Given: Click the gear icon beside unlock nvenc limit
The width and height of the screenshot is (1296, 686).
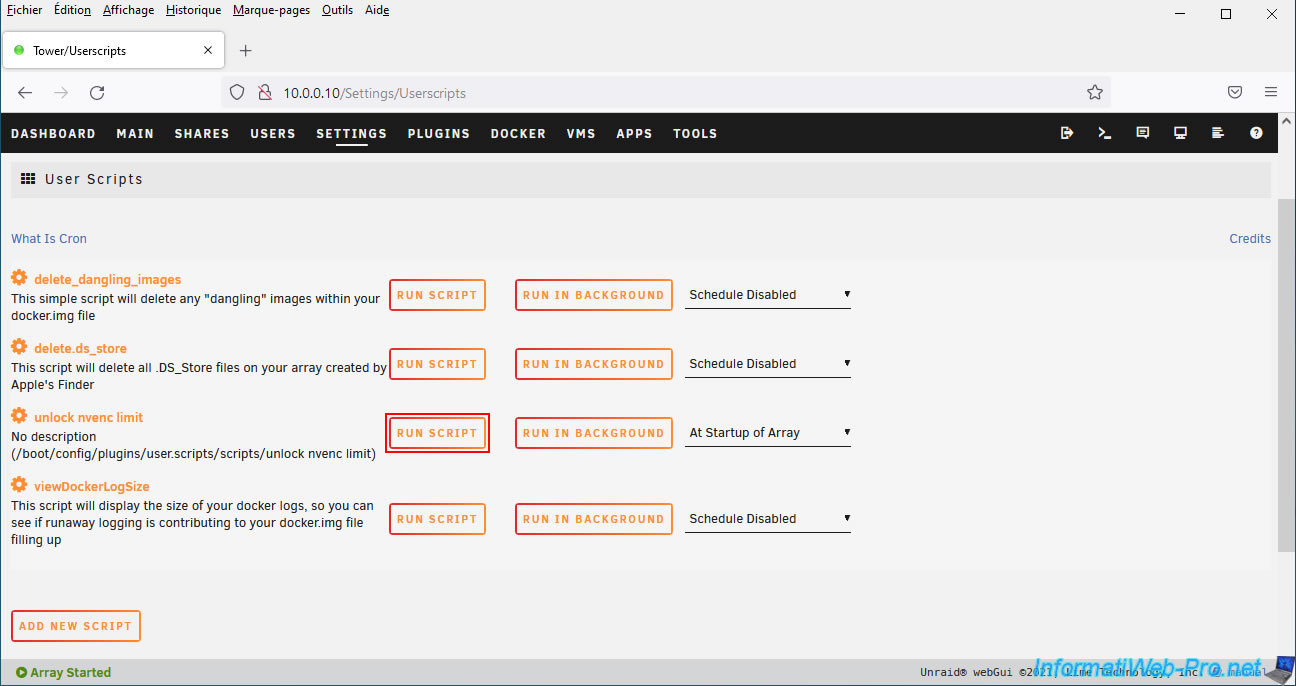Looking at the screenshot, I should 19,416.
